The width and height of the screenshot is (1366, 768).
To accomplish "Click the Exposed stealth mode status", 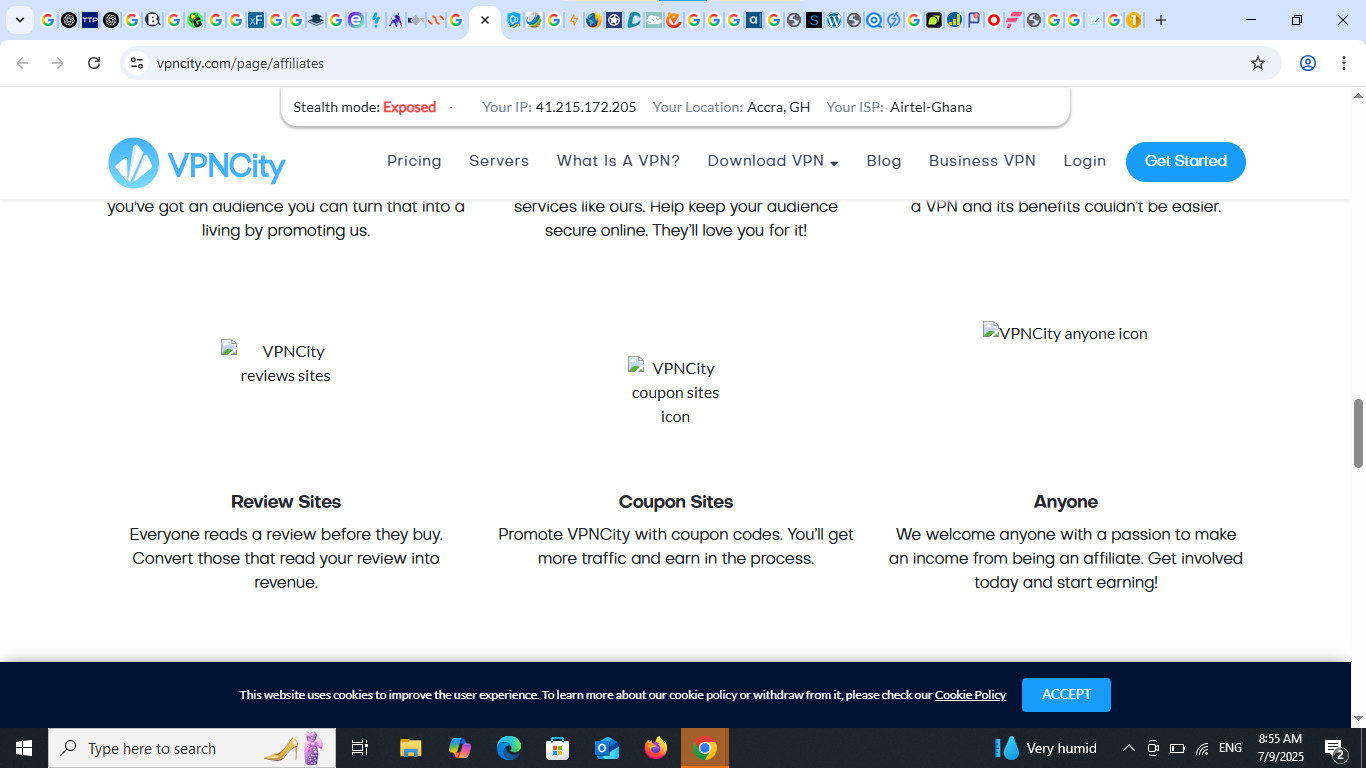I will coord(409,107).
